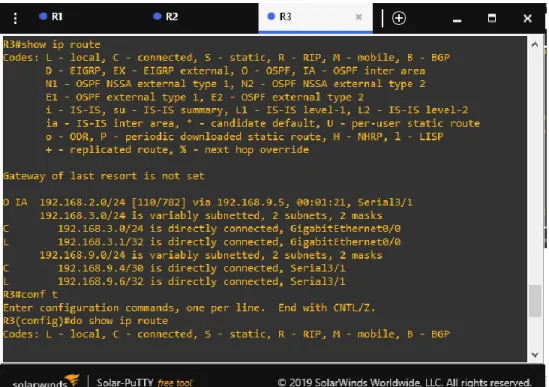Screen dimensions: 549x387
Task: Click '192.168.9.0/24 is variably subnetted' line
Action: 211,255
